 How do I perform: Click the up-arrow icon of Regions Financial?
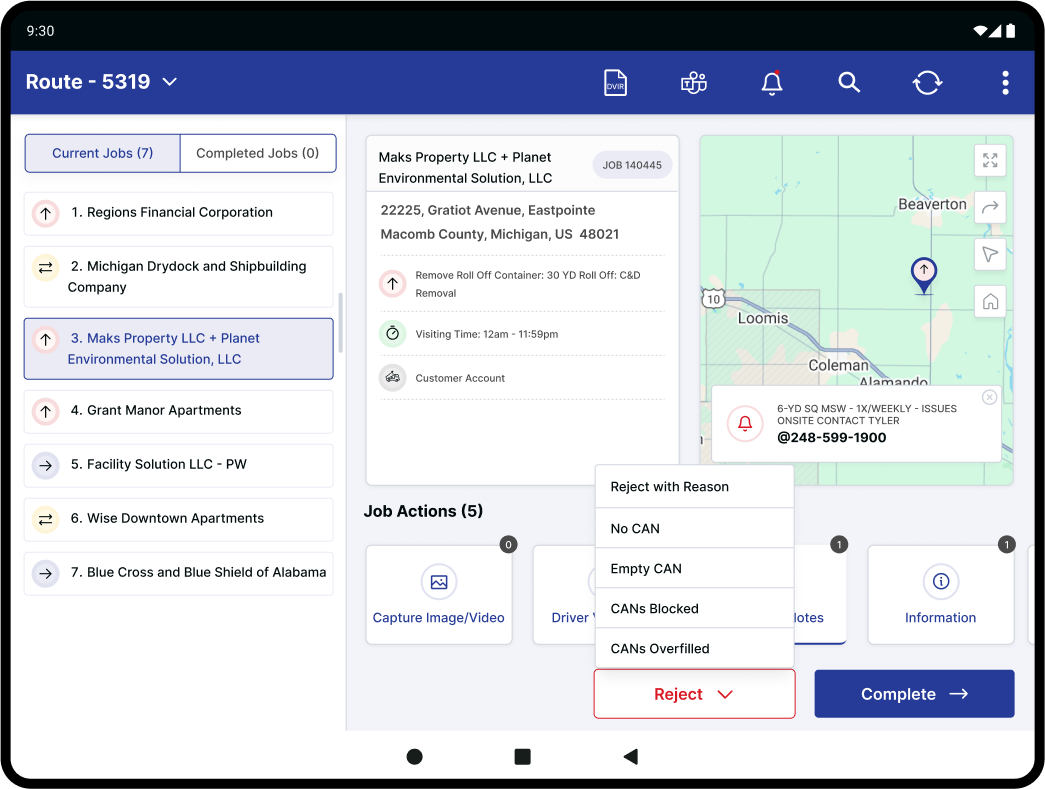45,213
